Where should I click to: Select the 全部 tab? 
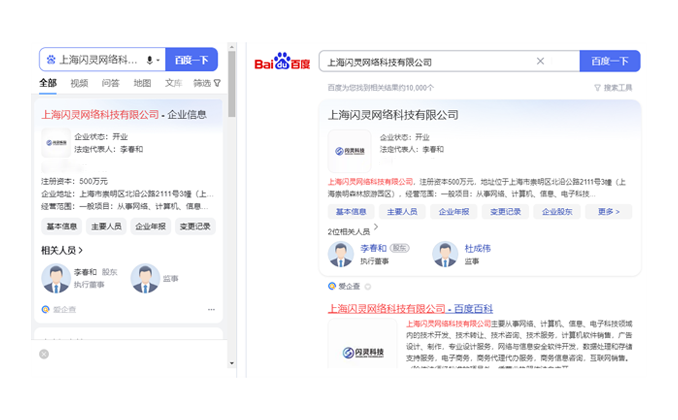coord(48,83)
